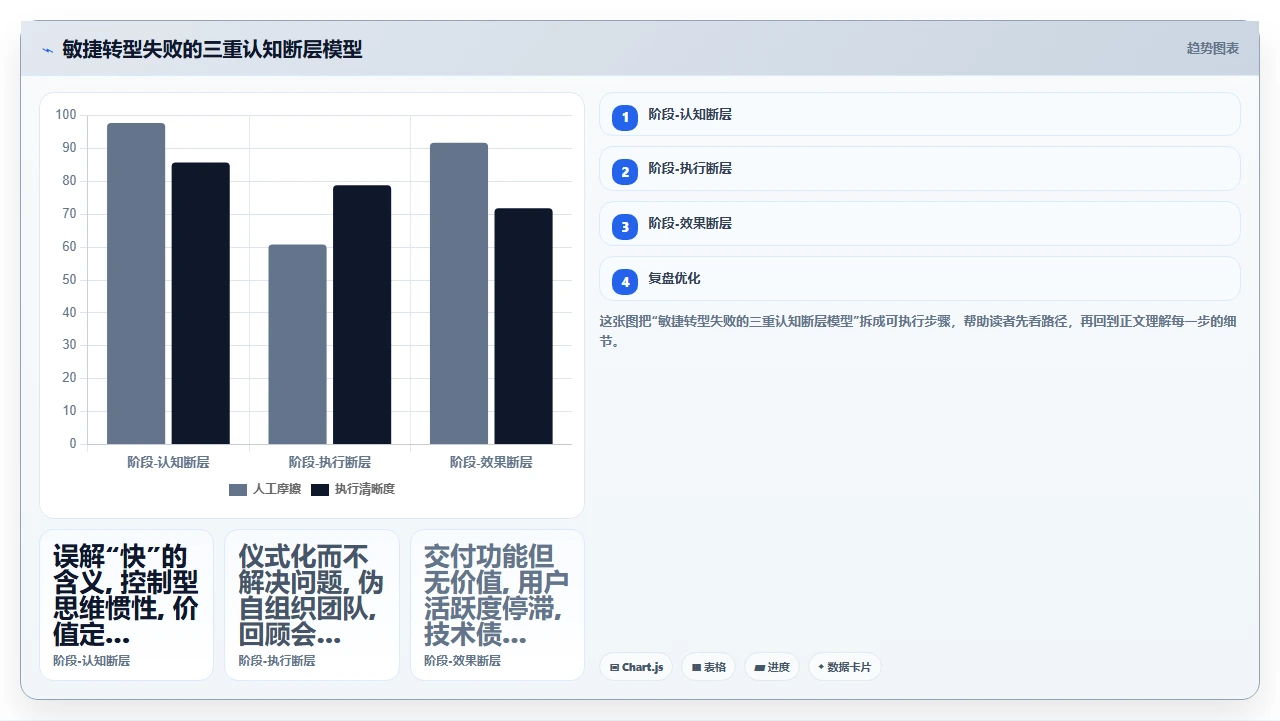Click the 执行清晰度 bar for 阶段-执行断层

tap(362, 315)
